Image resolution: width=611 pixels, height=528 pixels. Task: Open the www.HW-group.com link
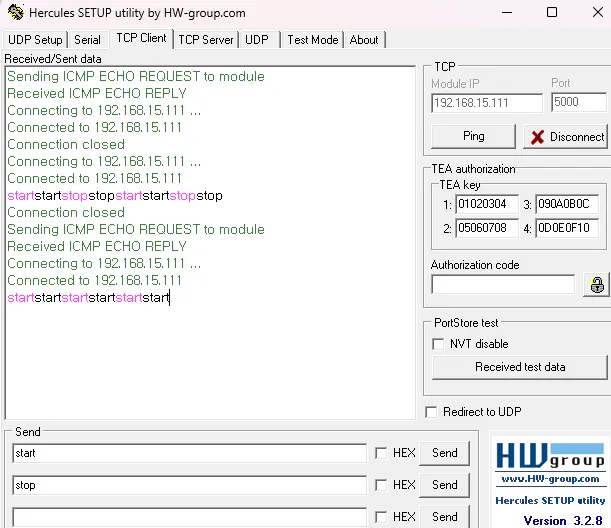click(550, 479)
